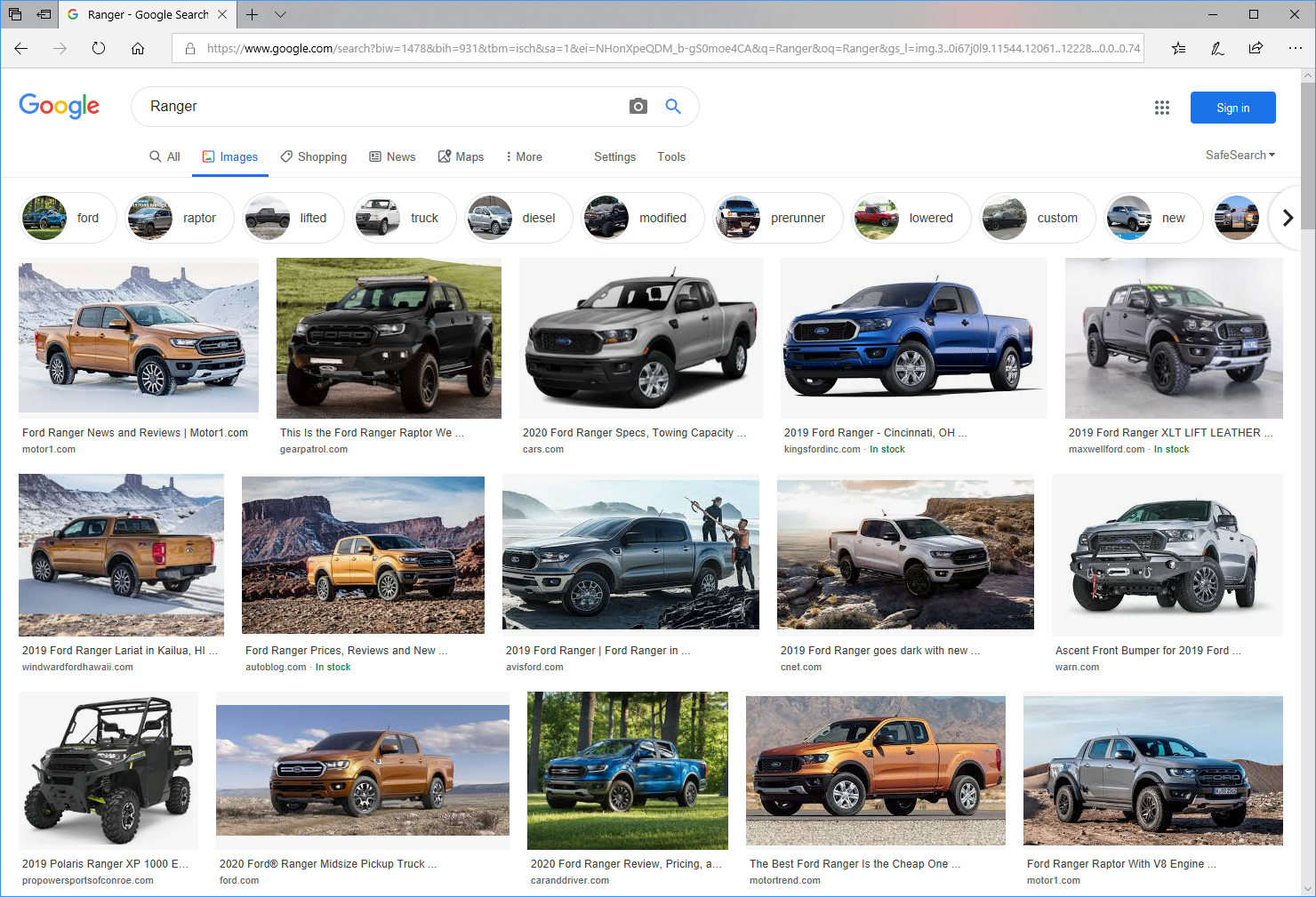The height and width of the screenshot is (897, 1316).
Task: Switch to the News tab
Action: (x=392, y=157)
